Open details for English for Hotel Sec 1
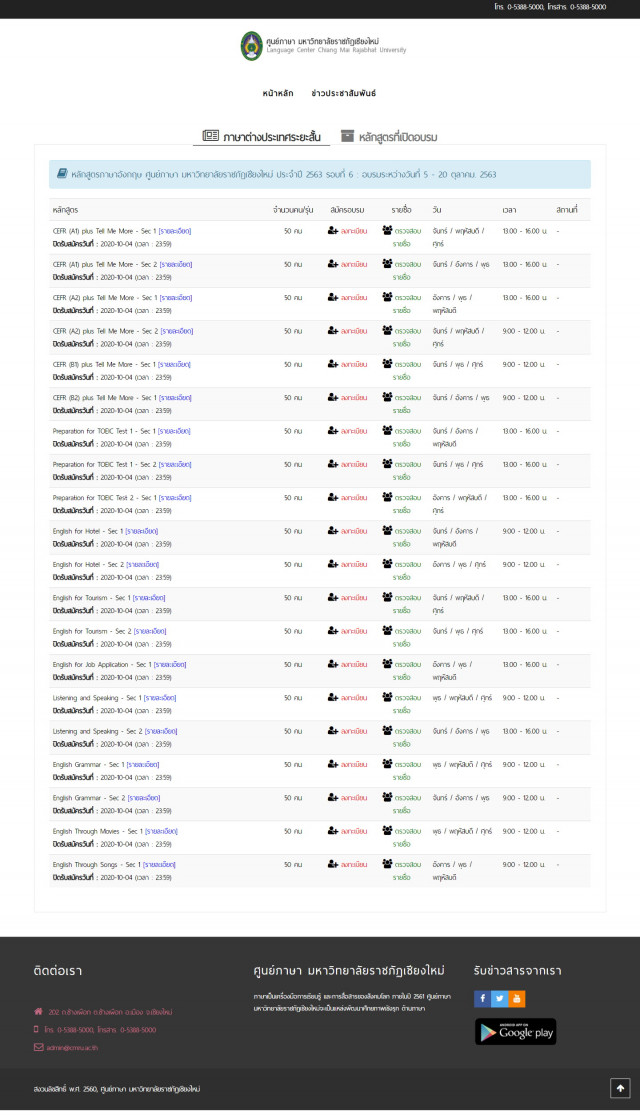640x1115 pixels. tap(142, 532)
